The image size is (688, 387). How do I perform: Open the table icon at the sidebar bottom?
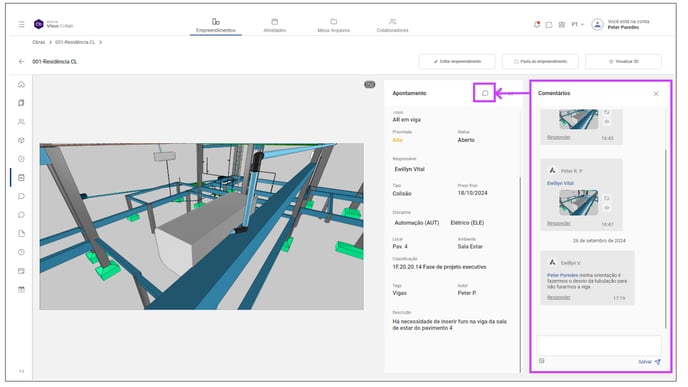[x=21, y=290]
